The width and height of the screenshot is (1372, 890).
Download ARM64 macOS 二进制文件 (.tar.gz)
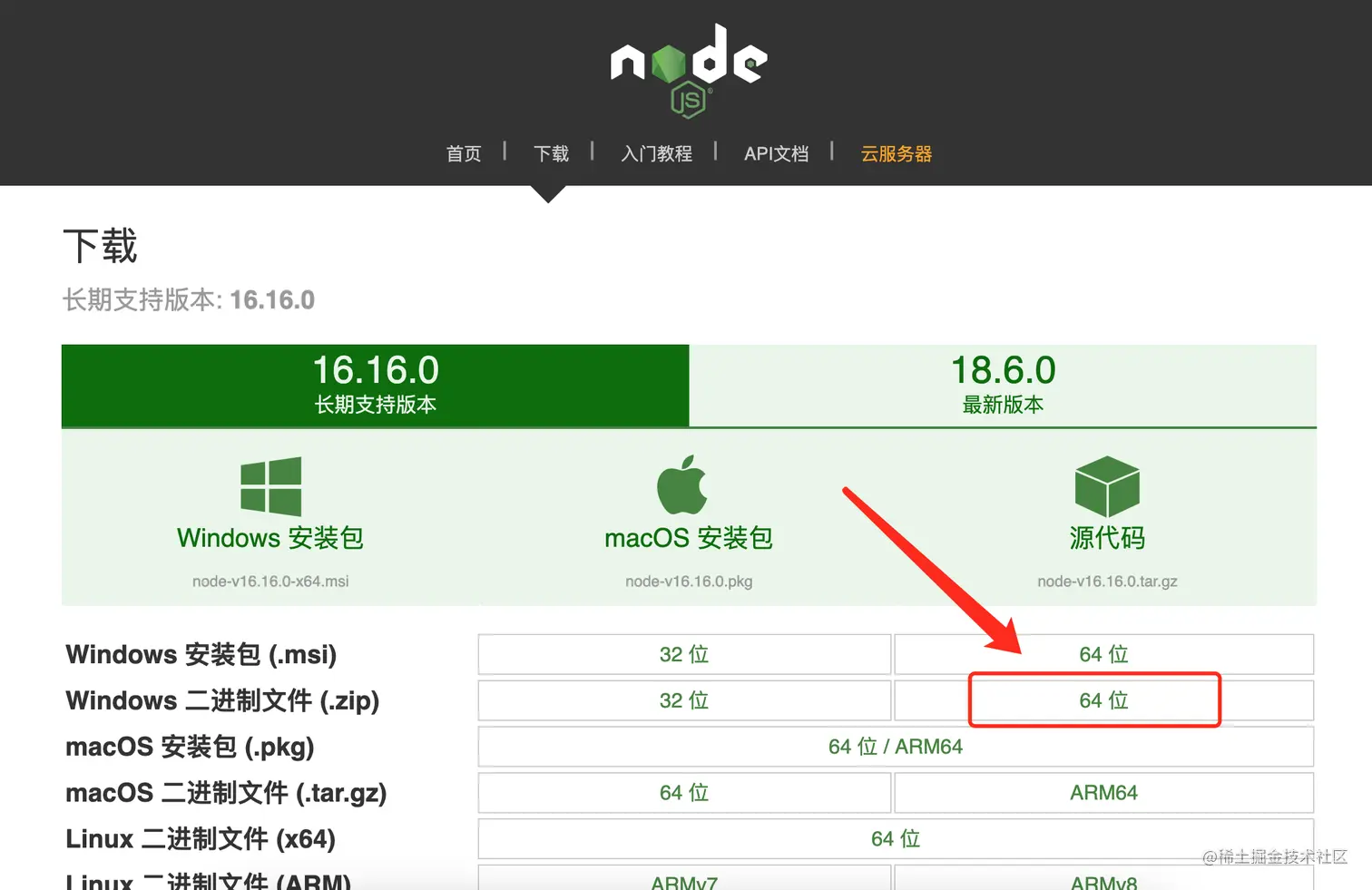click(1104, 793)
